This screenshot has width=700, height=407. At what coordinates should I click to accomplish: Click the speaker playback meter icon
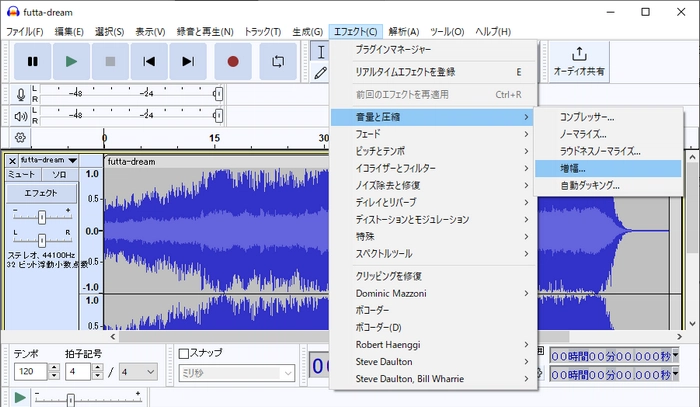21,116
